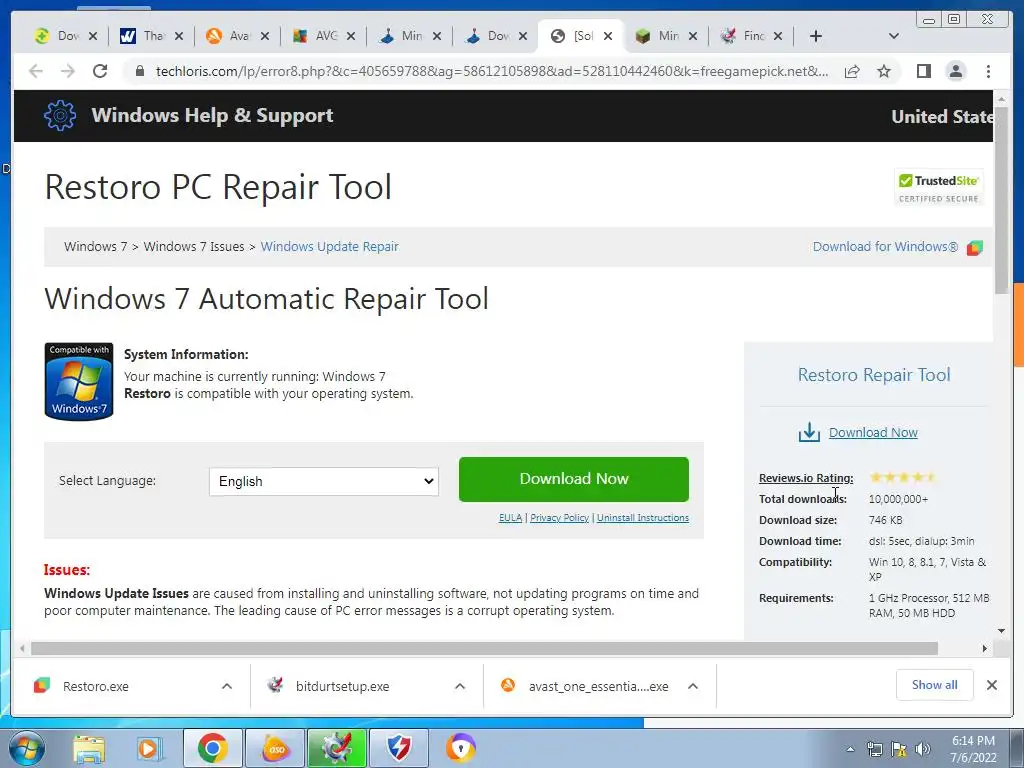Click the share page icon
This screenshot has height=768, width=1024.
pyautogui.click(x=852, y=71)
